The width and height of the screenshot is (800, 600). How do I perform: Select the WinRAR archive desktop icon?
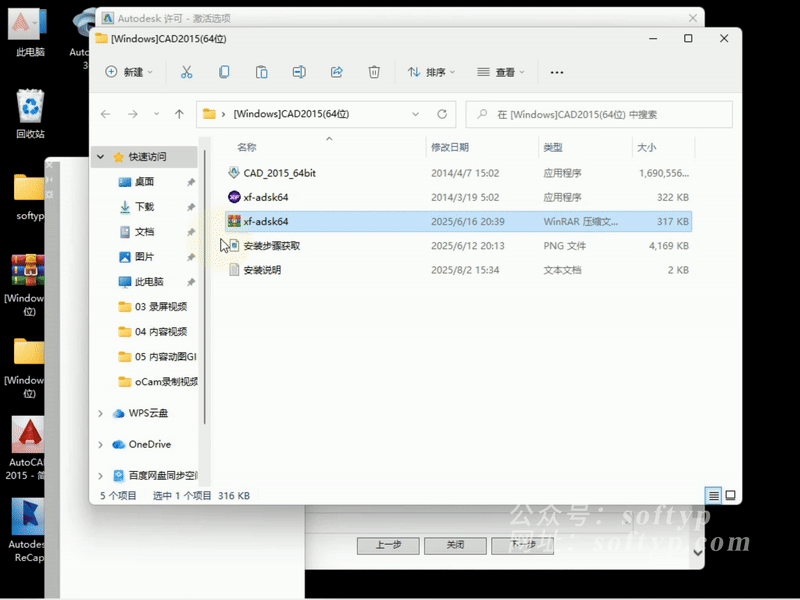[27, 285]
